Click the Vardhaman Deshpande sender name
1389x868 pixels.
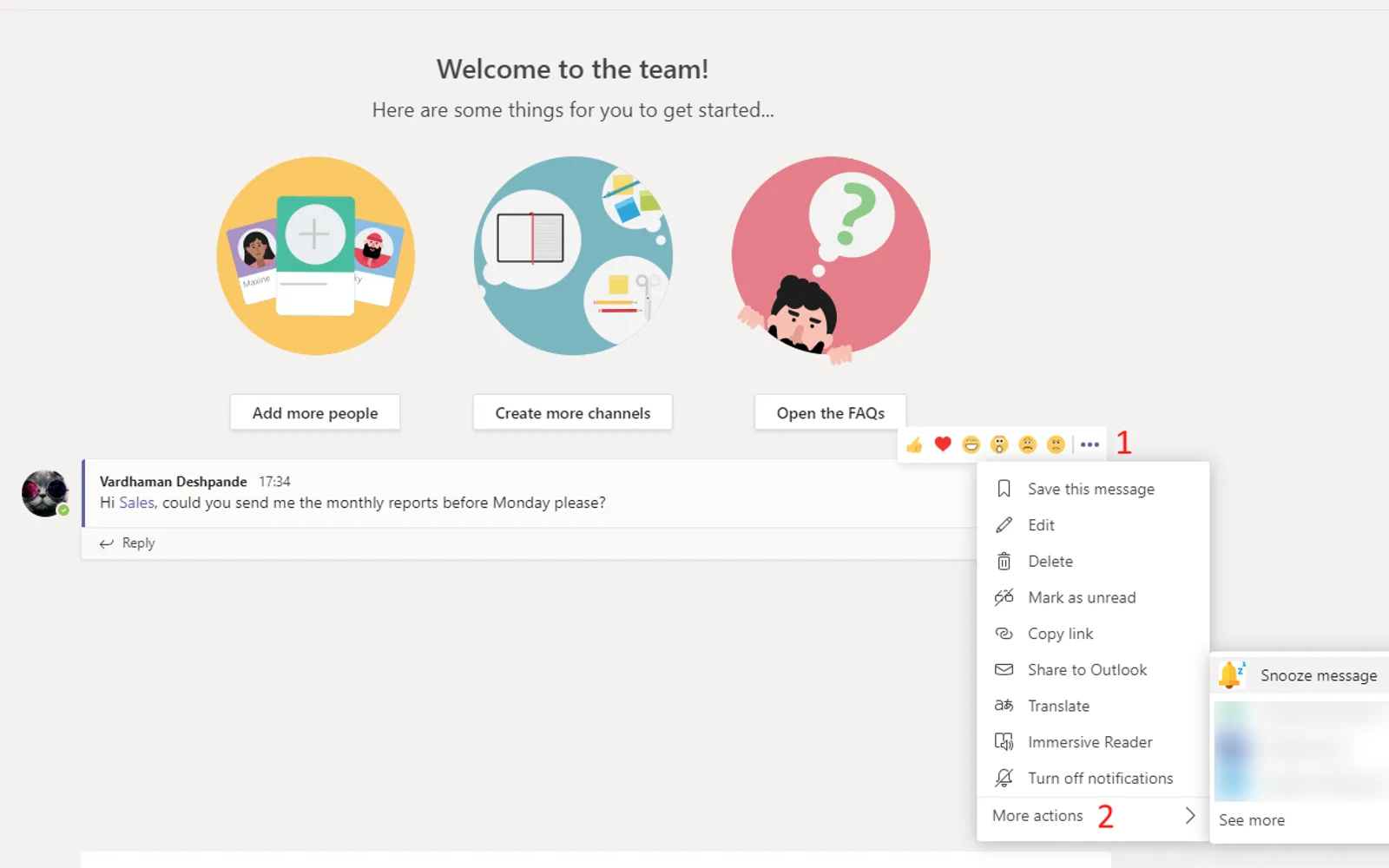[174, 482]
